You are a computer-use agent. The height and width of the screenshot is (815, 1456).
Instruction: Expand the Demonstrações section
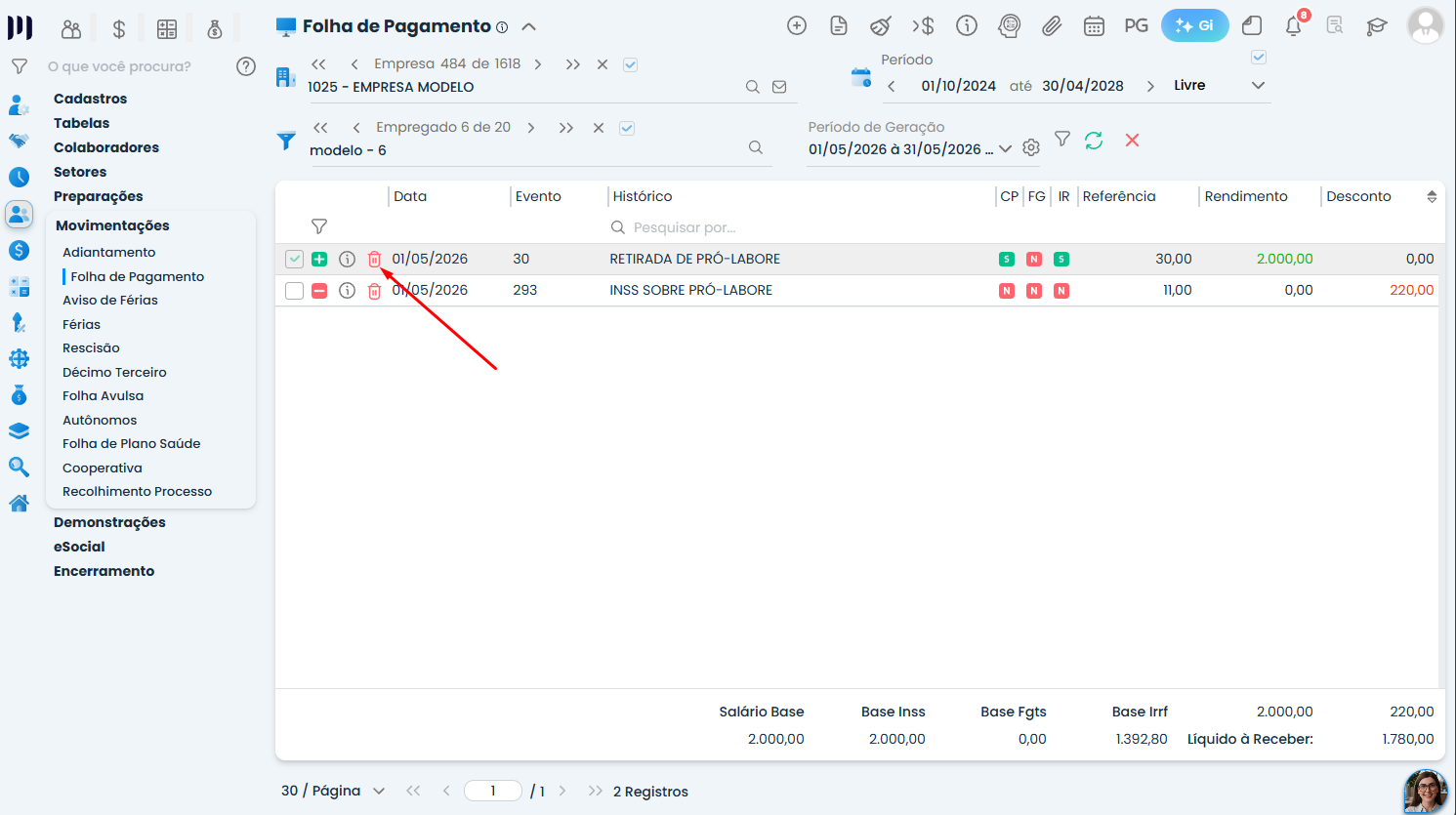point(109,522)
